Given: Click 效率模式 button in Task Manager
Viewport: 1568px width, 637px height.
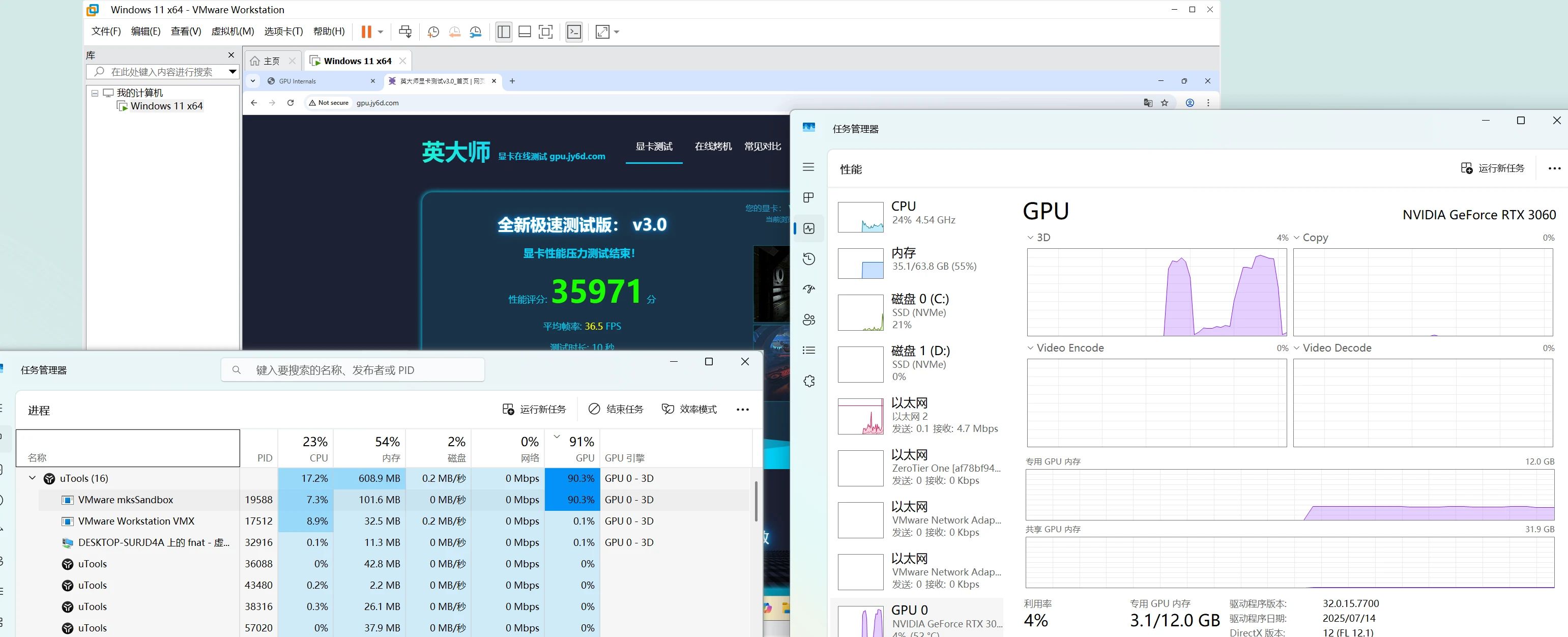Looking at the screenshot, I should [689, 409].
